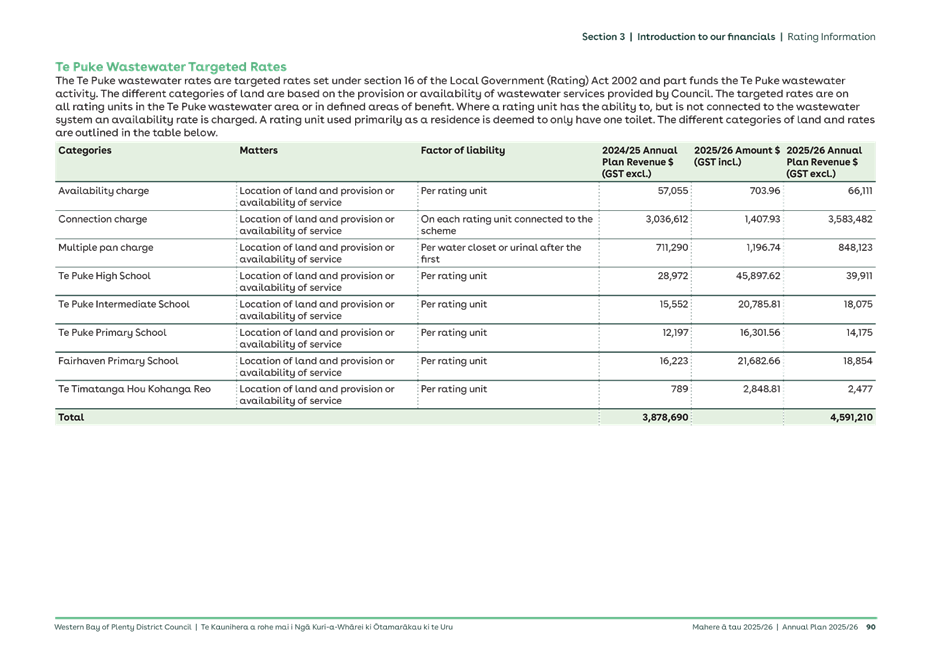
Task: Select the Te Puke High School row label
Action: 105,275
